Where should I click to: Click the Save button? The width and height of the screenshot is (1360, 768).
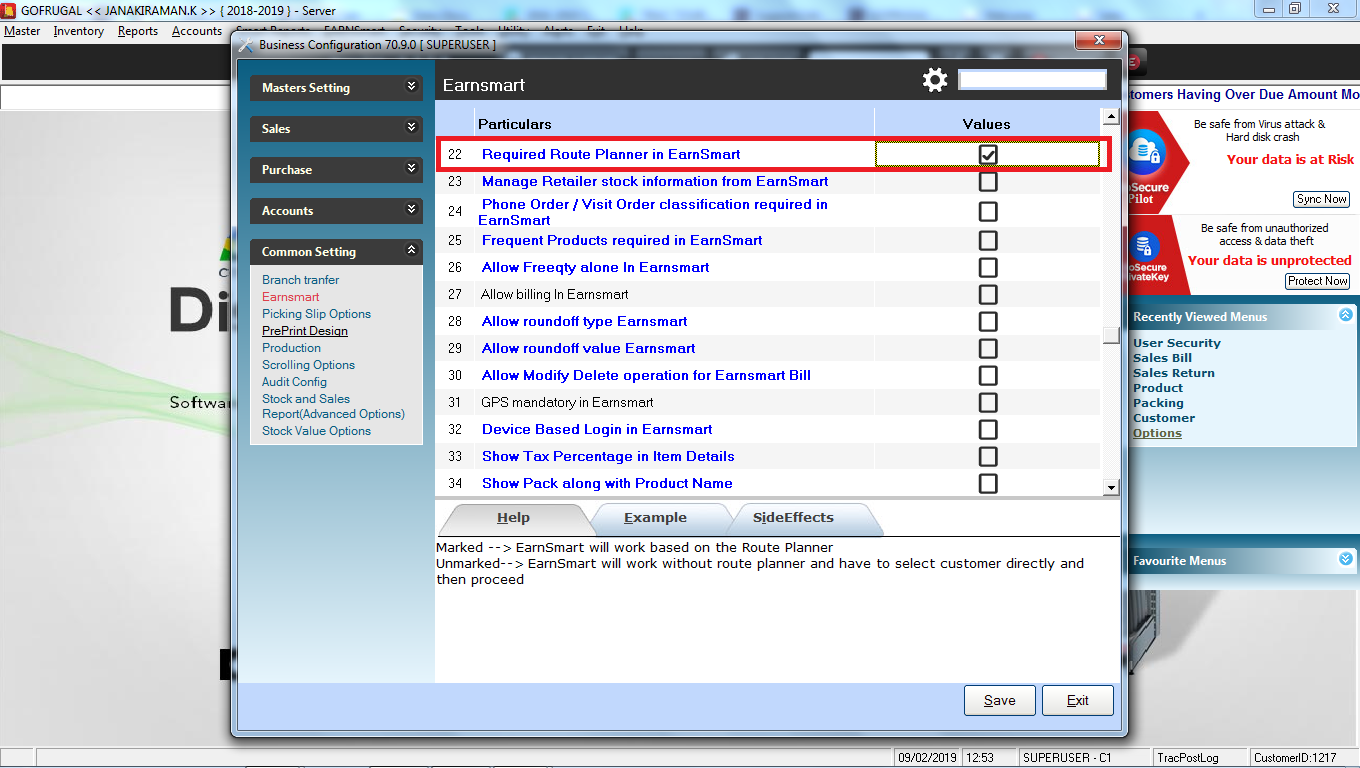click(1000, 700)
